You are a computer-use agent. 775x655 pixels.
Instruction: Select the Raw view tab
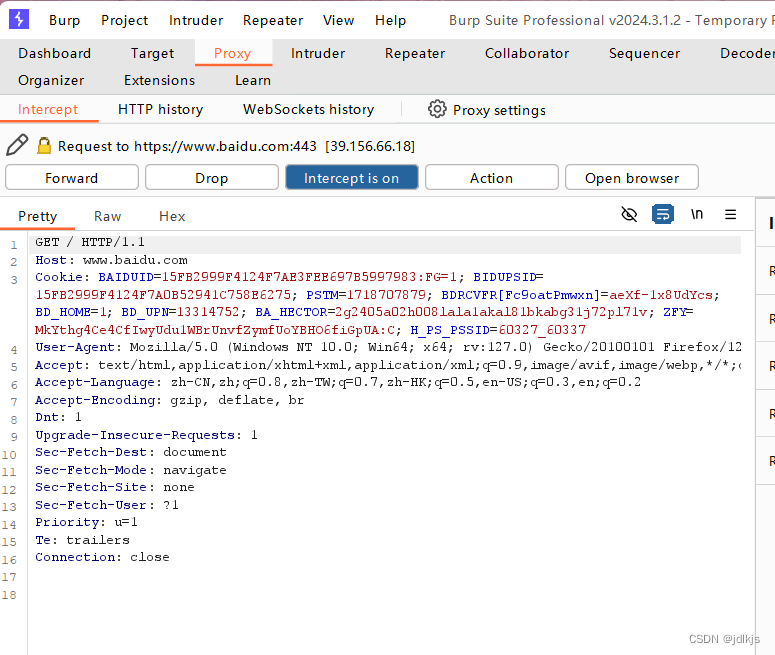coord(107,216)
